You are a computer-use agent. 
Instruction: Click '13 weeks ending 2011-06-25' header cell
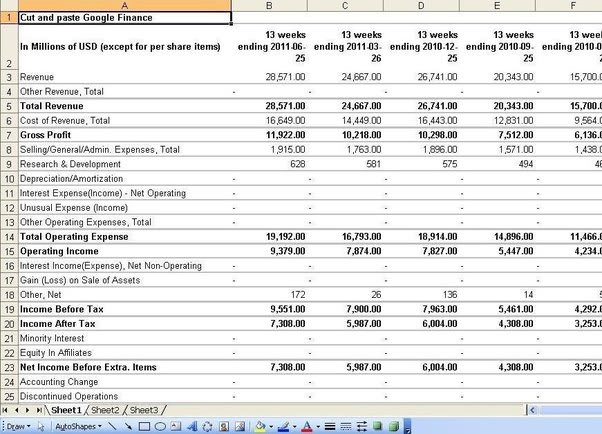click(x=269, y=46)
